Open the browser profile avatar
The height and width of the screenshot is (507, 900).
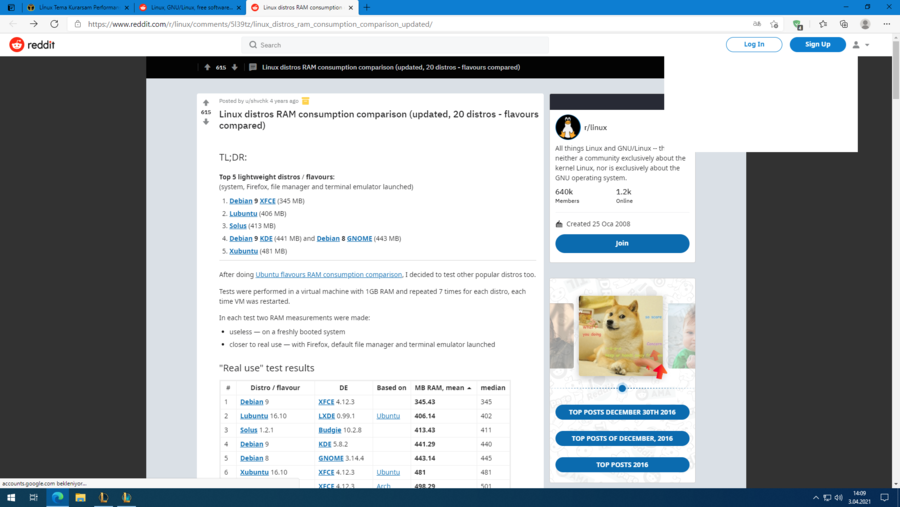tap(865, 24)
